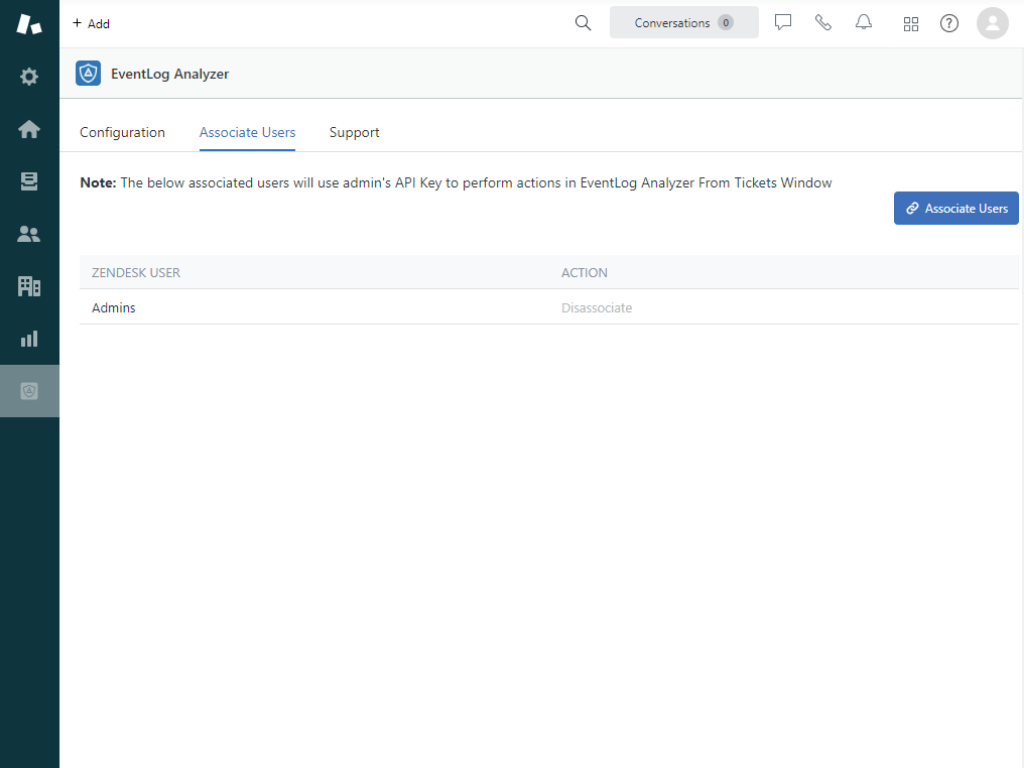Switch to the Configuration tab

tap(122, 132)
